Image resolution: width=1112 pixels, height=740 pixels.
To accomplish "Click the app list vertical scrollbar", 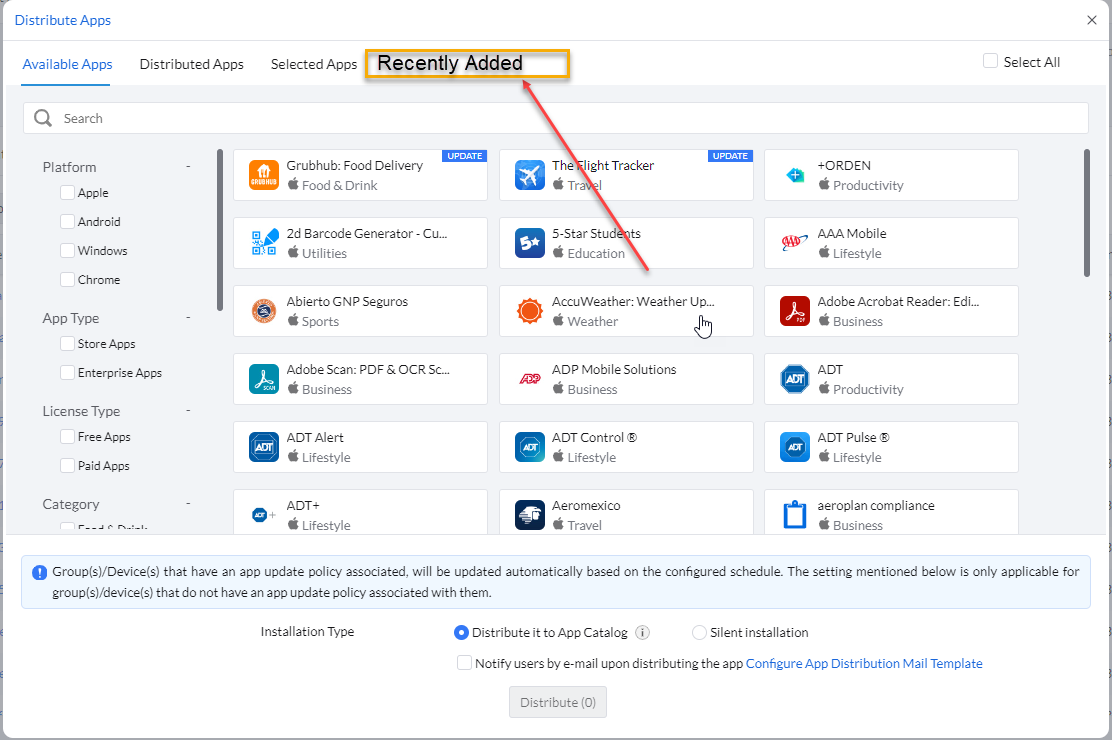I will [x=1086, y=213].
